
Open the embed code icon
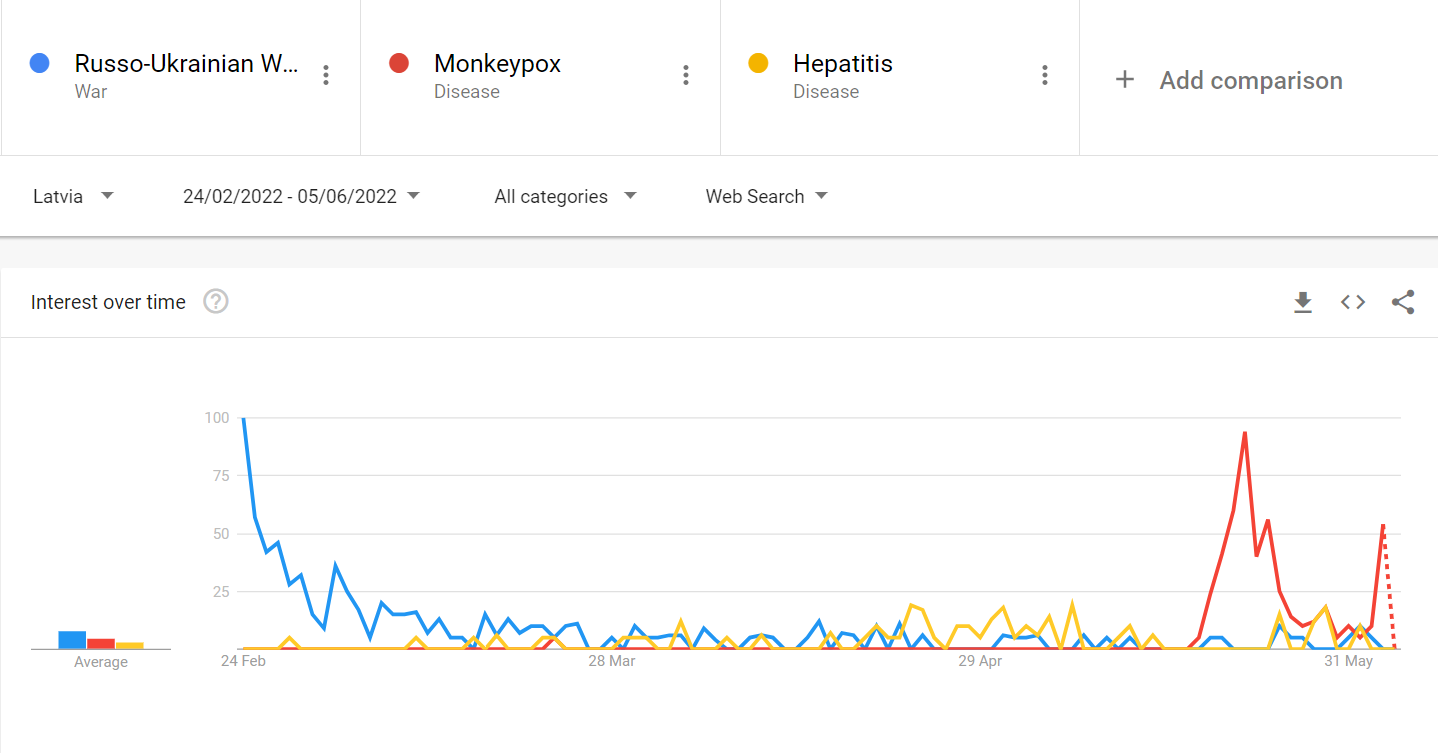tap(1353, 302)
